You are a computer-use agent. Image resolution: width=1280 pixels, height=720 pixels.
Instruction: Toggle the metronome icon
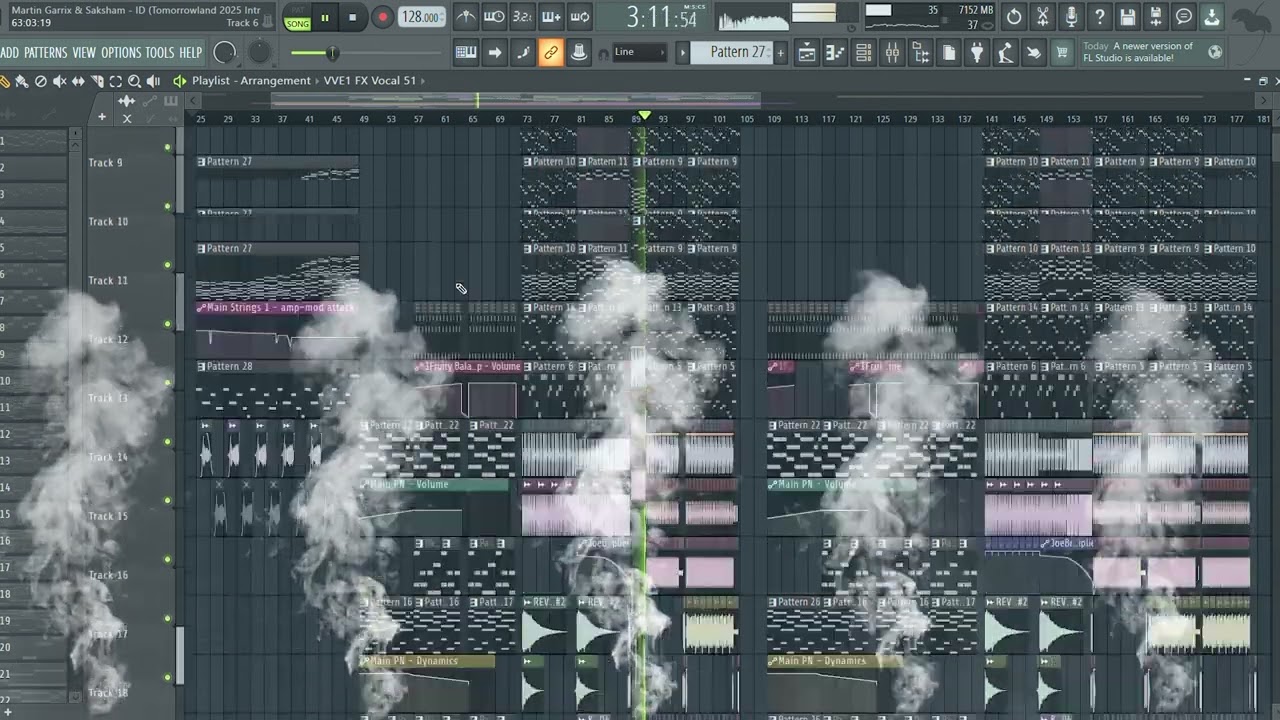[466, 17]
